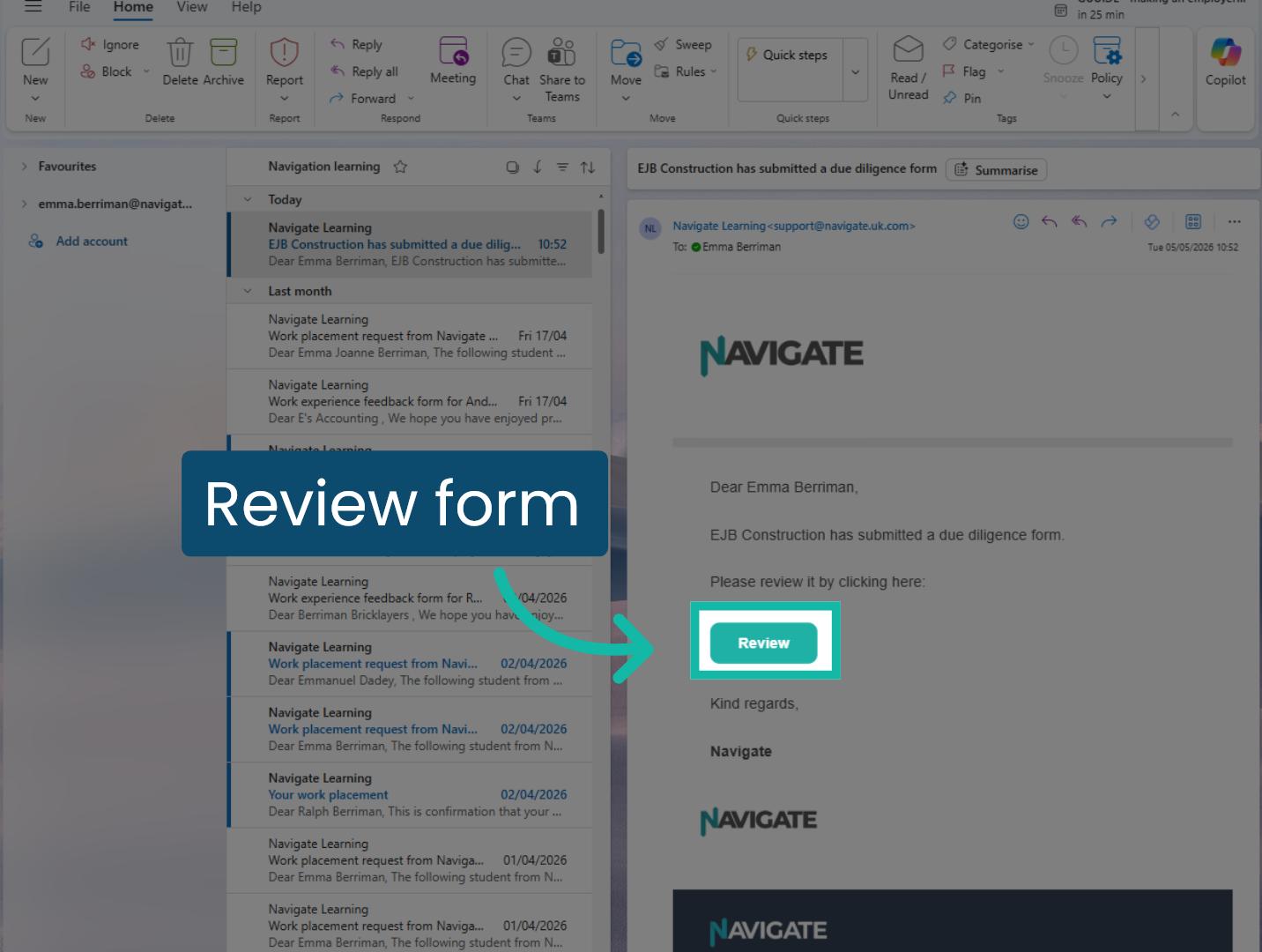
Task: Click the Block sender icon
Action: [x=88, y=71]
